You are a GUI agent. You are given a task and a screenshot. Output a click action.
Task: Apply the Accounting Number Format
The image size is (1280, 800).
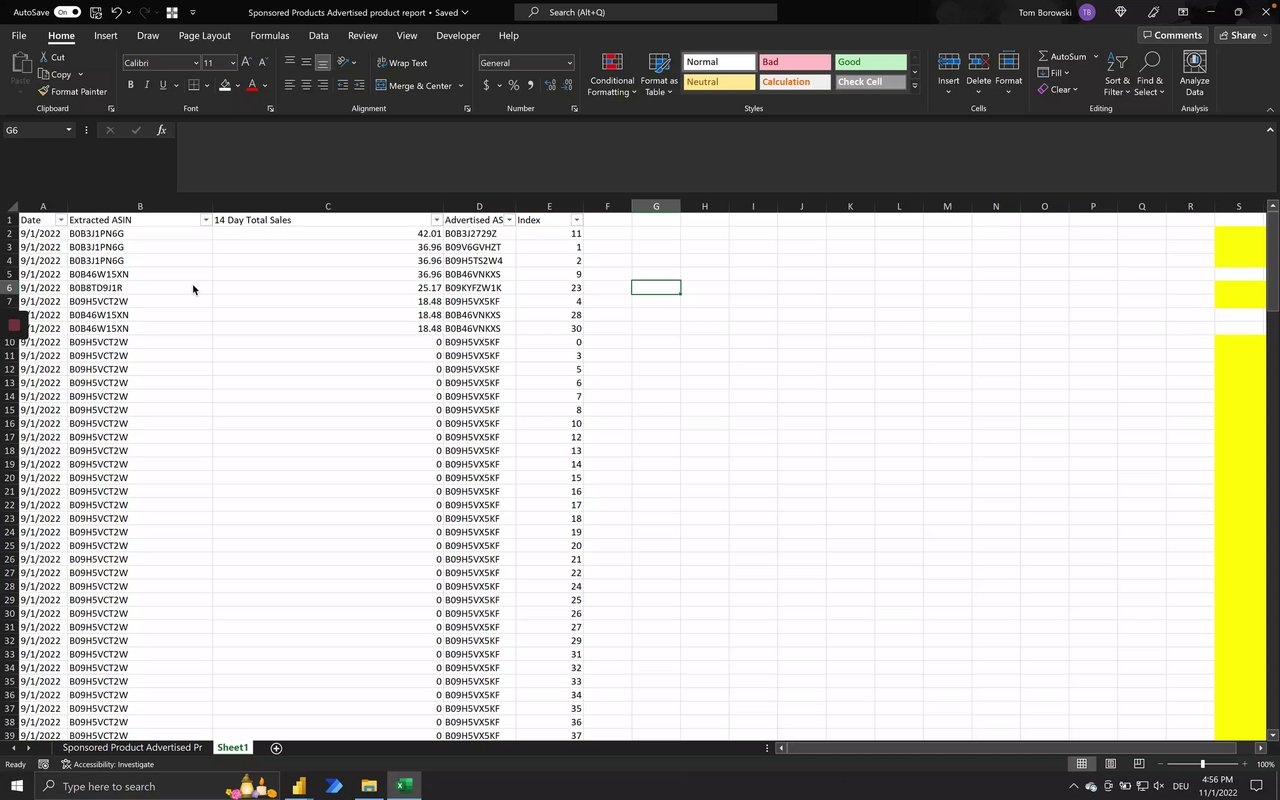487,85
